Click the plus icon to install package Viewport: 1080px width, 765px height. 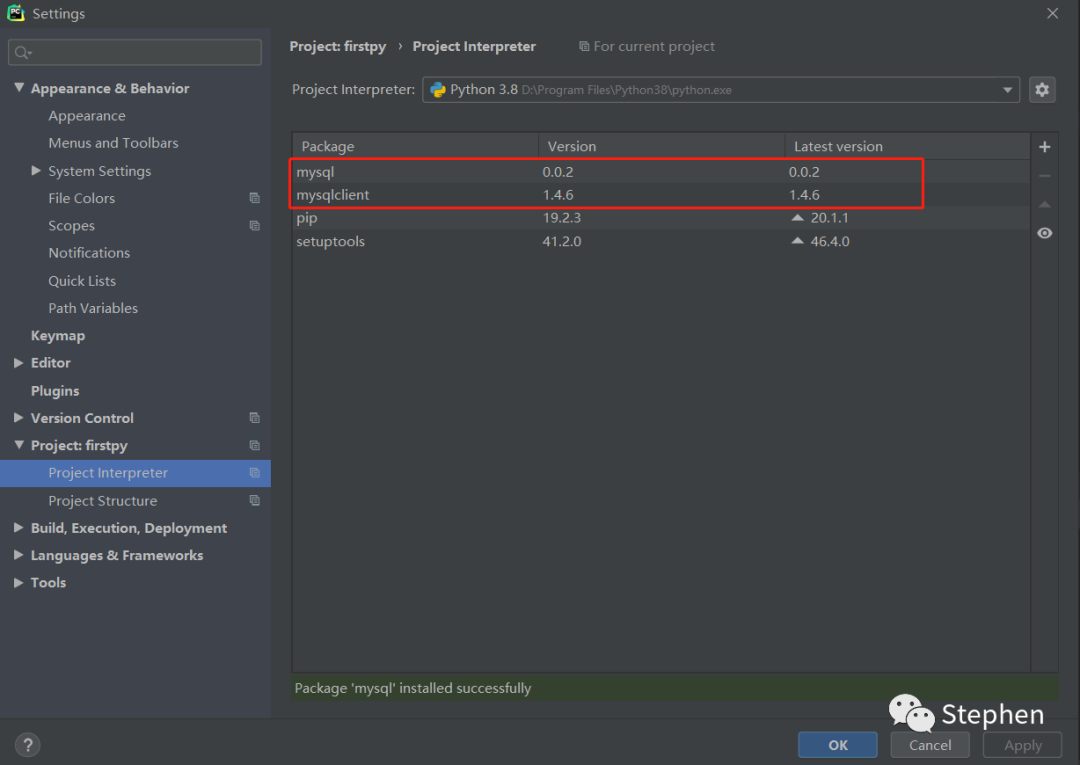pos(1044,147)
